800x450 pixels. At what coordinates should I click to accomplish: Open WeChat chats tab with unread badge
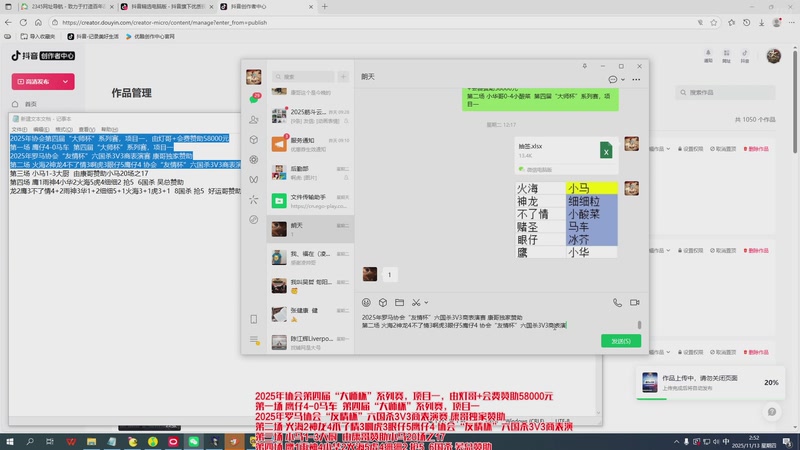(x=254, y=98)
